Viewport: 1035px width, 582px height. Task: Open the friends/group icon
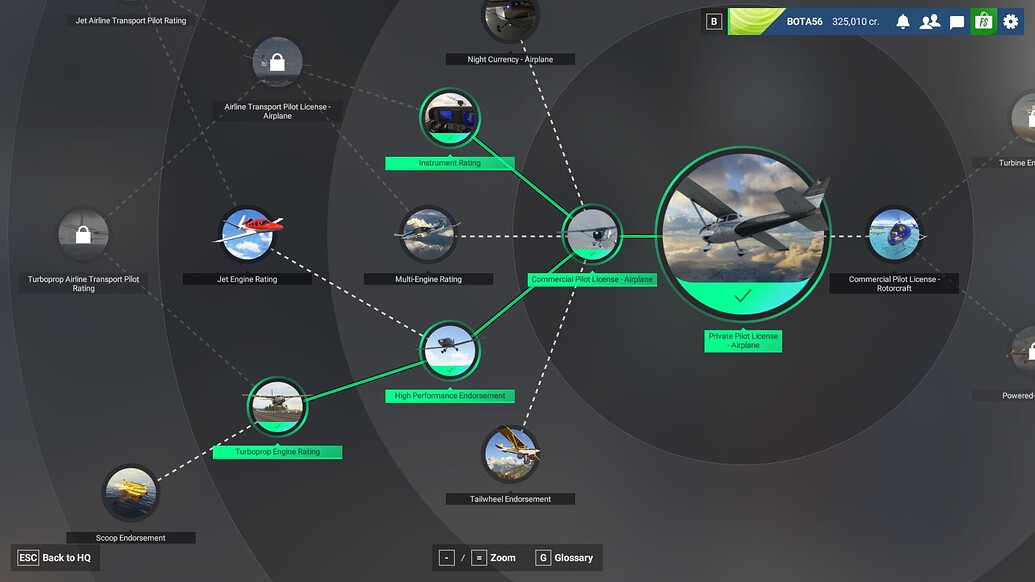click(x=929, y=22)
